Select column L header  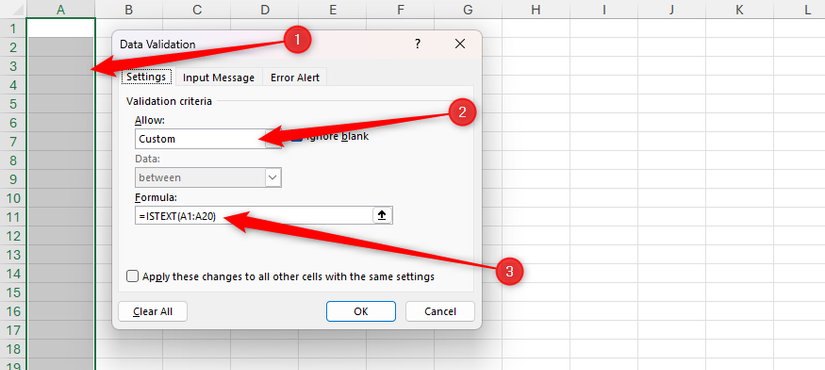(x=800, y=9)
